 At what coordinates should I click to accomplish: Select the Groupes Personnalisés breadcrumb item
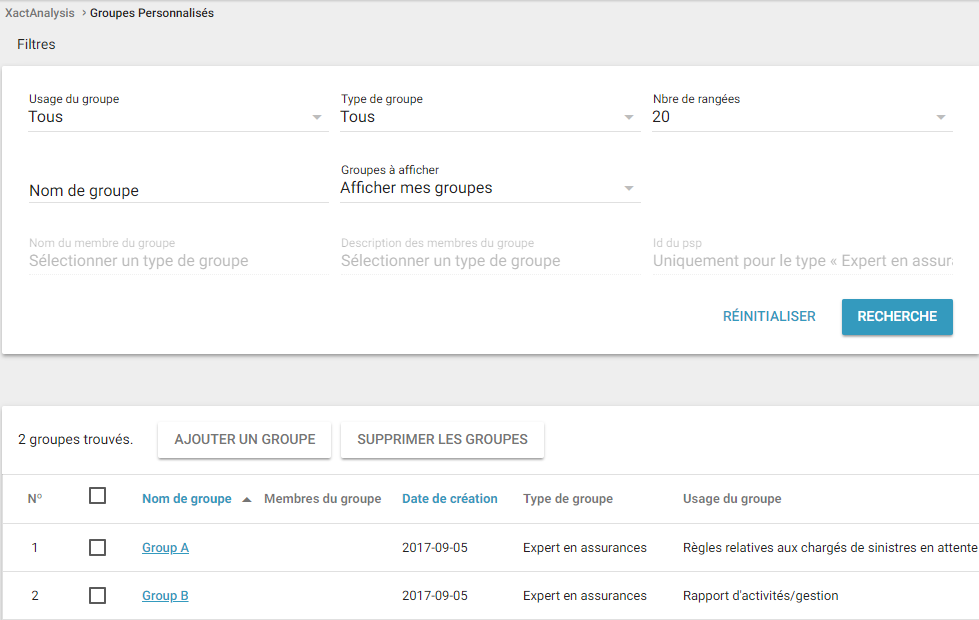(x=152, y=13)
